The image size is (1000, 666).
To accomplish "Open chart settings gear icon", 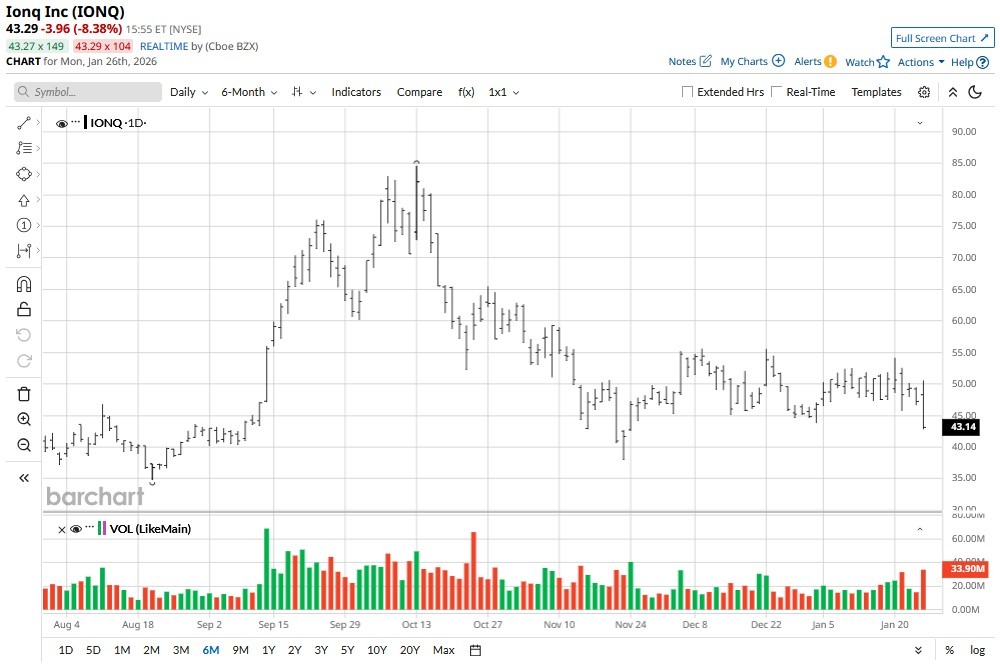I will tap(923, 92).
